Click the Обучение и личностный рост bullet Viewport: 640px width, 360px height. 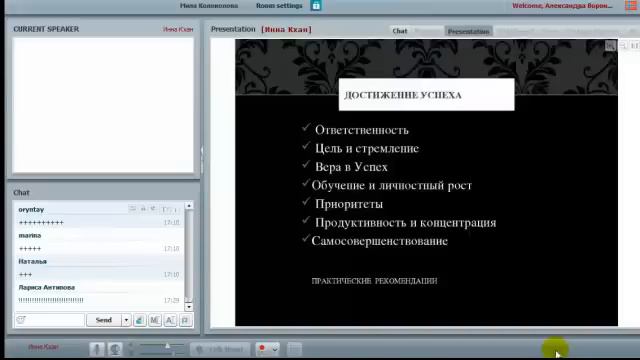click(x=391, y=186)
